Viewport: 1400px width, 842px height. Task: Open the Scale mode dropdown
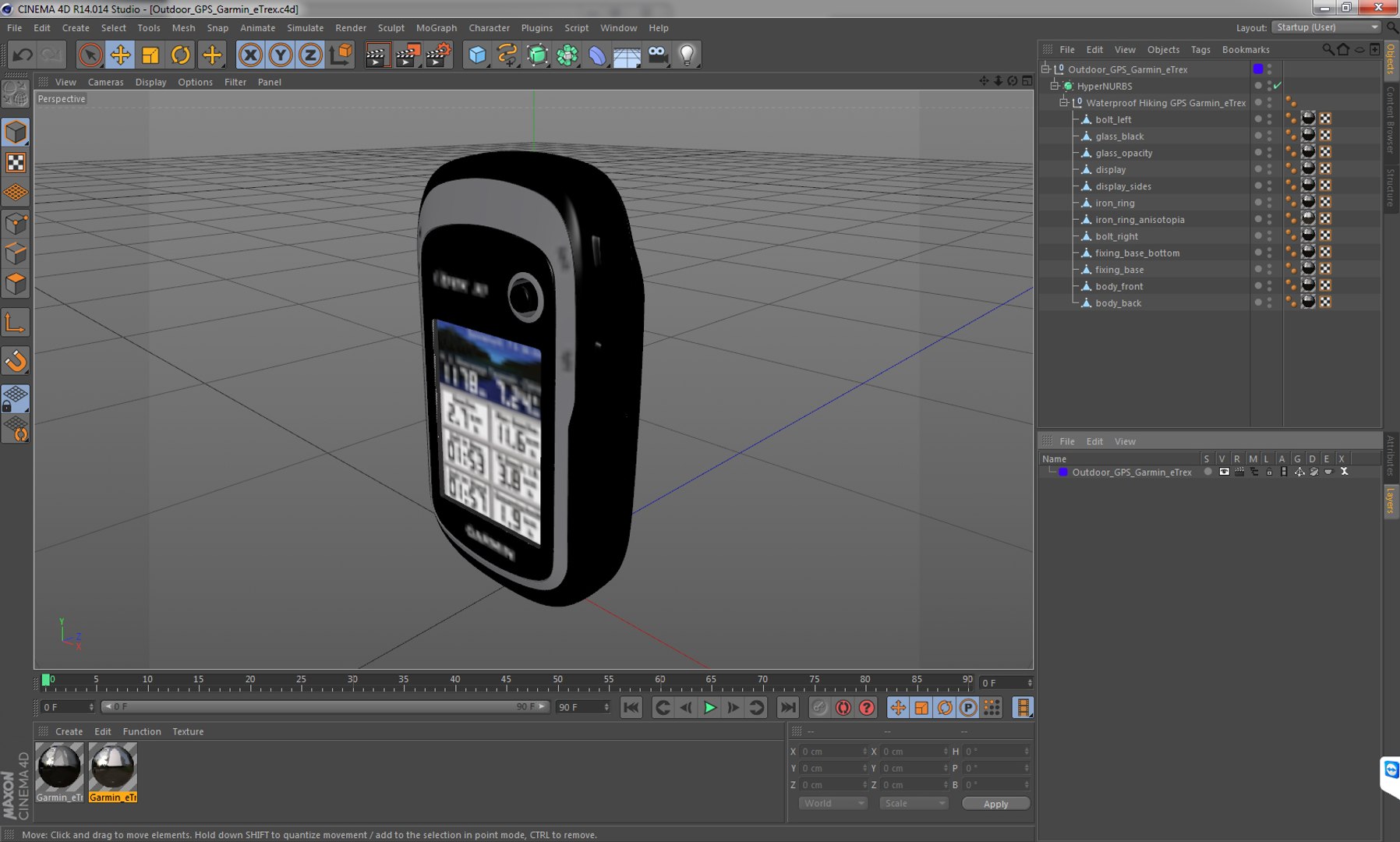tap(914, 803)
